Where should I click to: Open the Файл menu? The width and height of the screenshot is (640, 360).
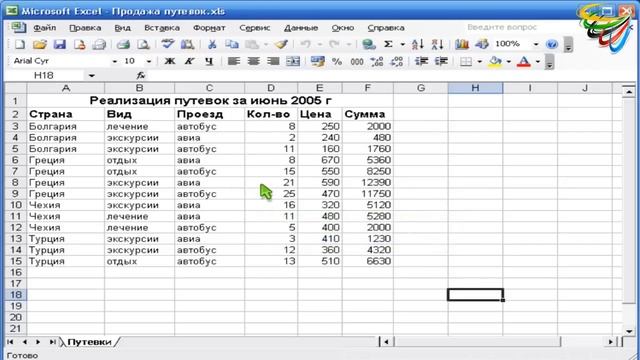click(x=44, y=28)
